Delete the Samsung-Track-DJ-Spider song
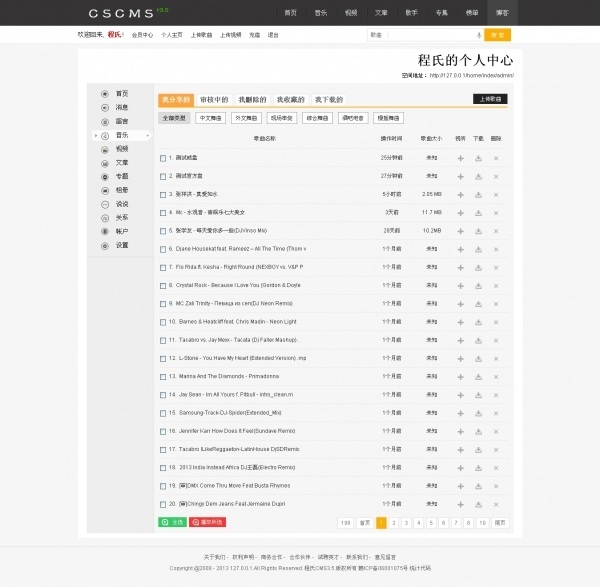Image resolution: width=600 pixels, height=587 pixels. 496,413
